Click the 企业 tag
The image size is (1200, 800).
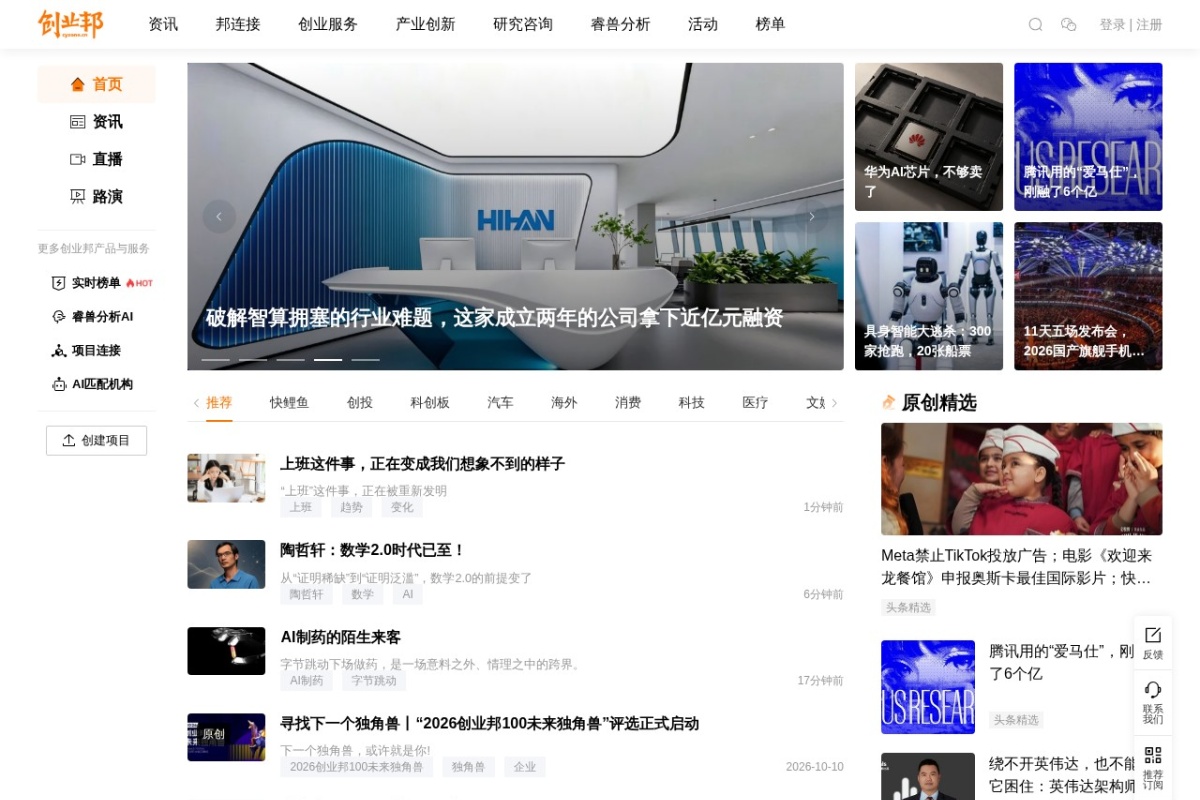(525, 767)
